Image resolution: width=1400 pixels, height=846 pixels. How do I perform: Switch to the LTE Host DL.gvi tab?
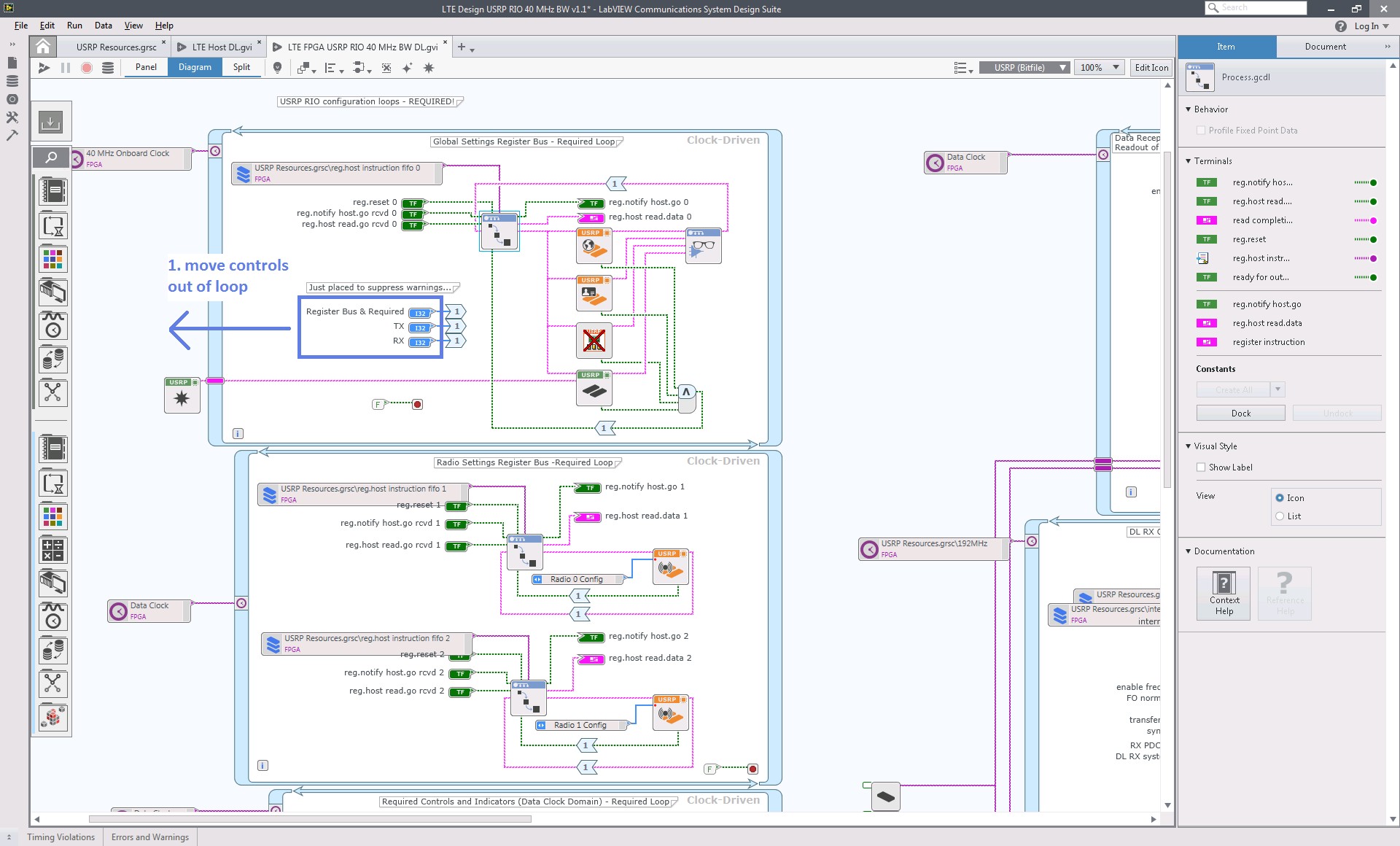tap(222, 47)
